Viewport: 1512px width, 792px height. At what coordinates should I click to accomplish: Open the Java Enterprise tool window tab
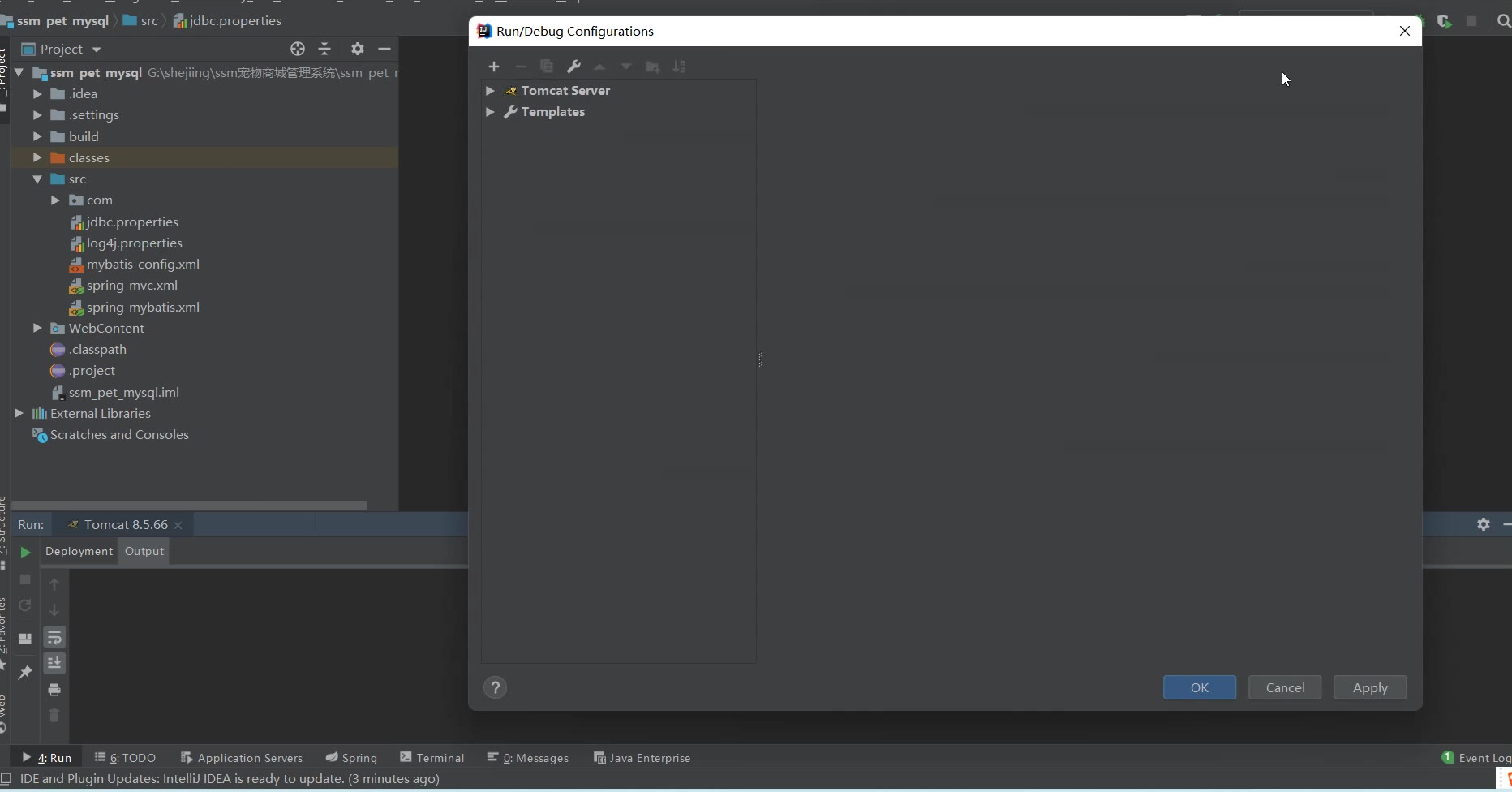coord(642,758)
